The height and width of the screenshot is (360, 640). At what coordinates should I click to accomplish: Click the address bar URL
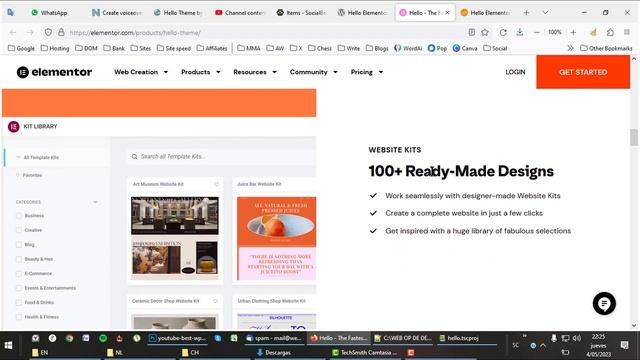(135, 33)
